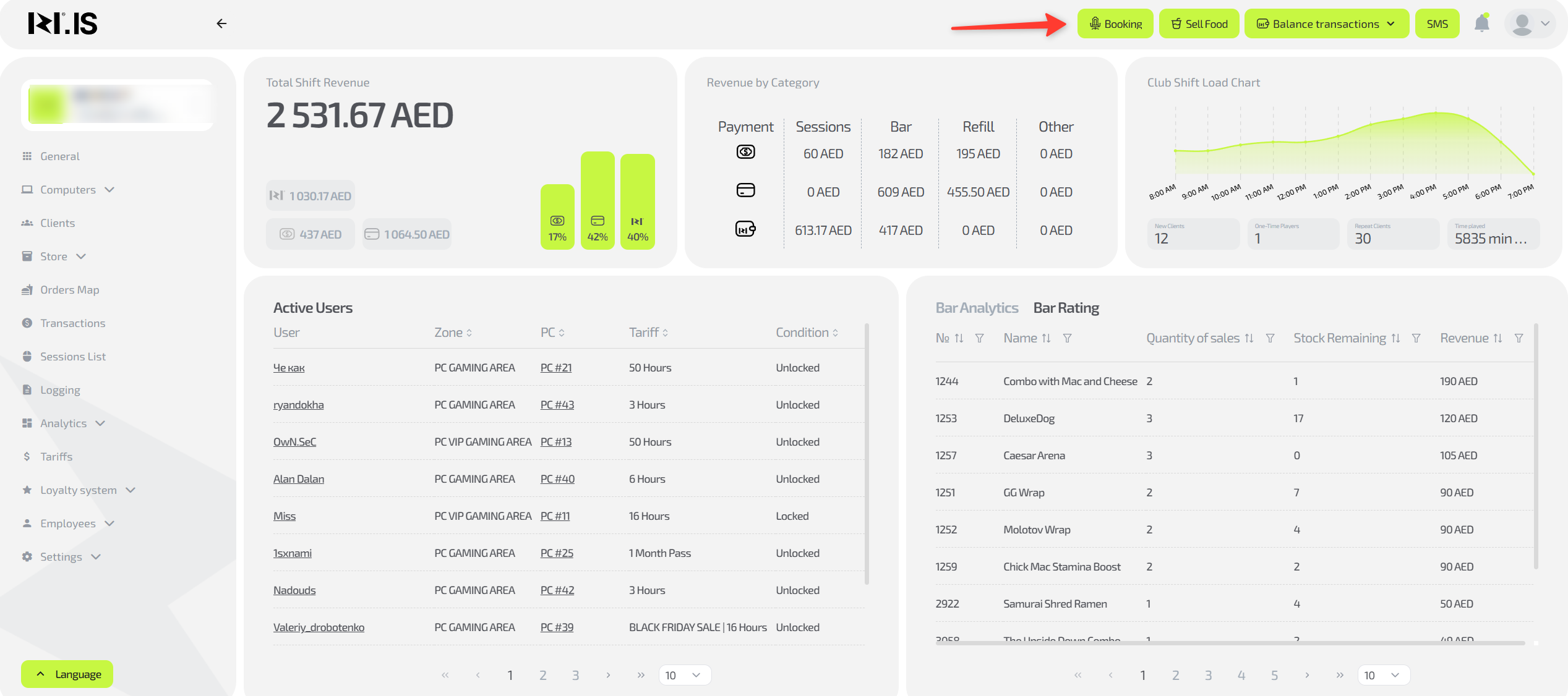
Task: Go to last page of Active Users
Action: (x=641, y=675)
